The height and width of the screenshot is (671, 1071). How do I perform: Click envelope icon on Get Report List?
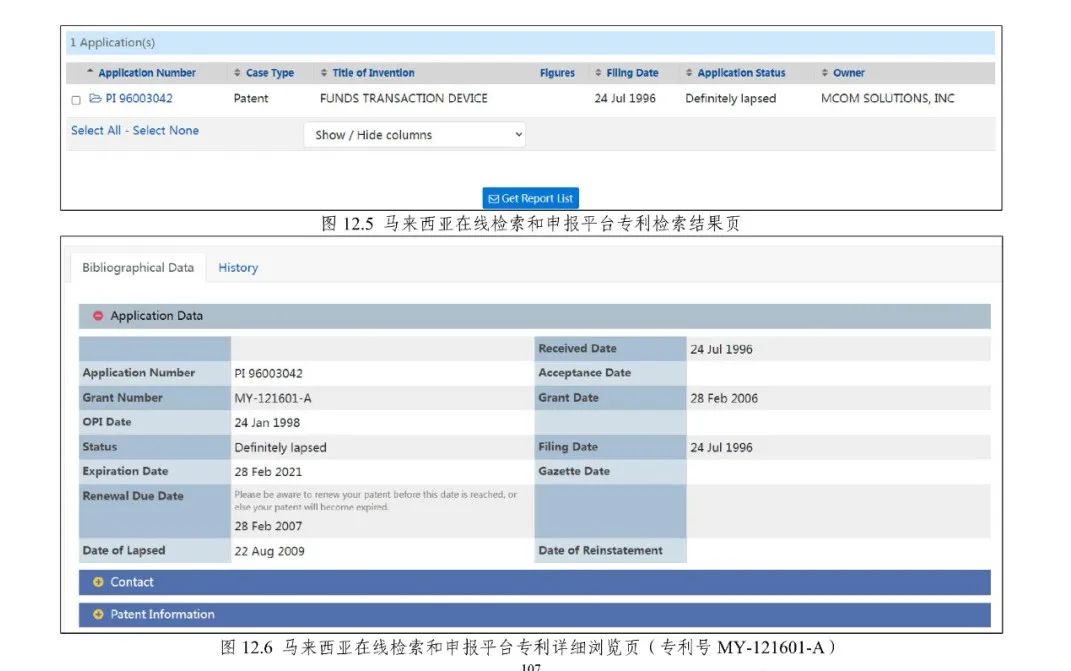[x=493, y=199]
